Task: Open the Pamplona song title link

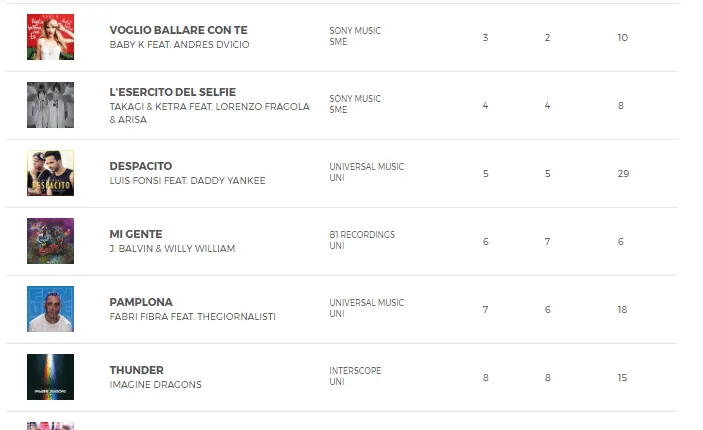Action: [141, 302]
